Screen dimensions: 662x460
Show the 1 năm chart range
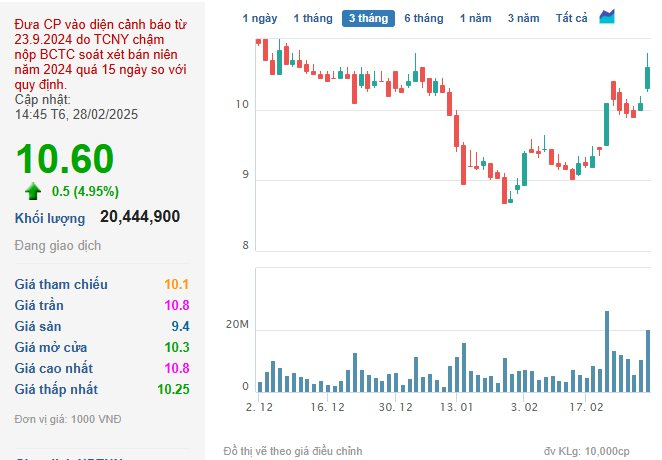pos(476,18)
